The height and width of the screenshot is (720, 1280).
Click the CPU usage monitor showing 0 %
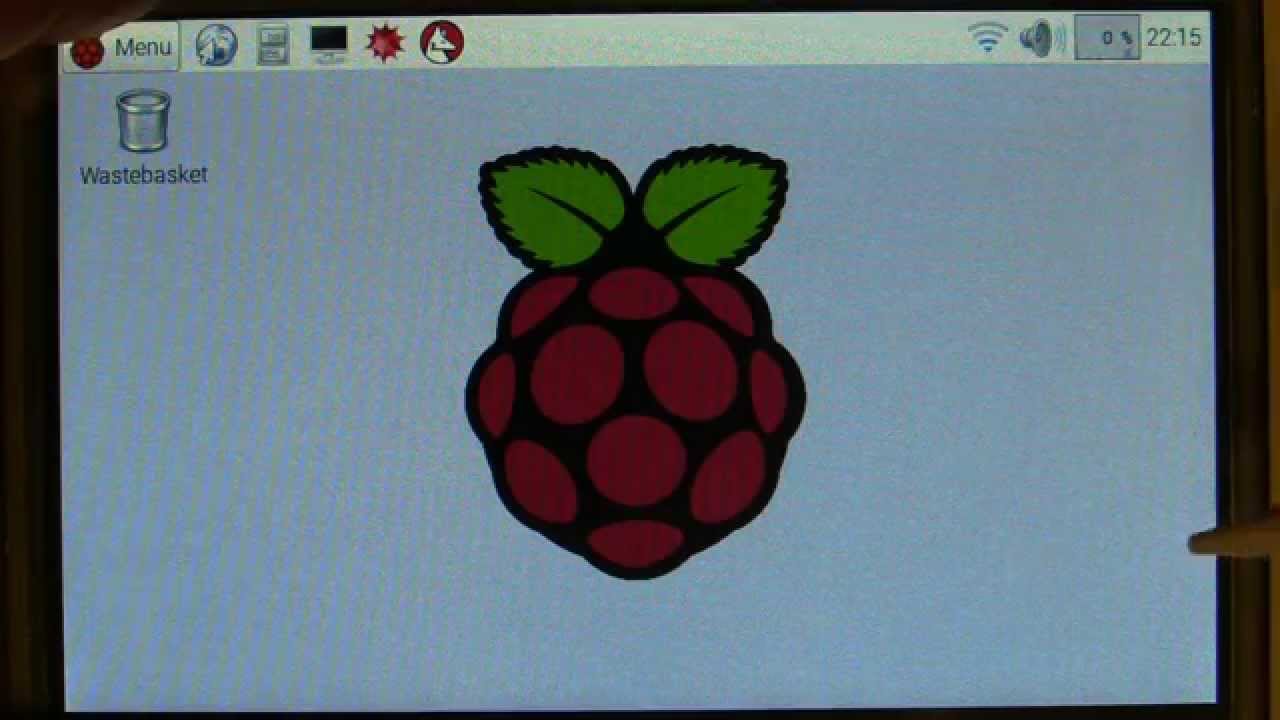[1107, 38]
